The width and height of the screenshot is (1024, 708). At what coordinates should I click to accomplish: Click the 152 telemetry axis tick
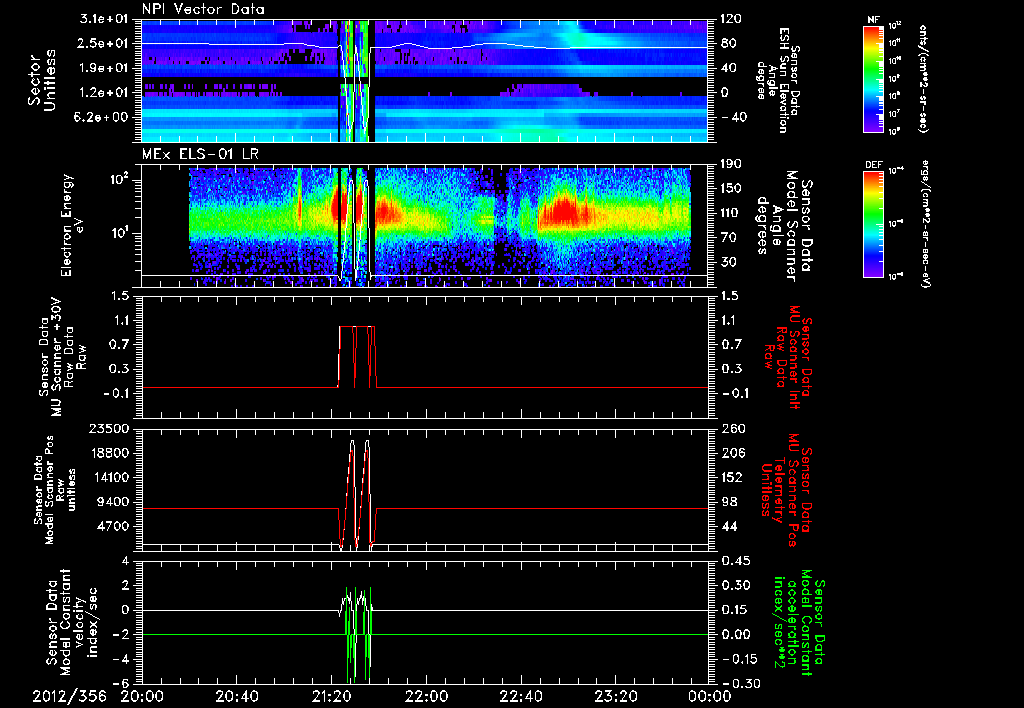pyautogui.click(x=733, y=477)
